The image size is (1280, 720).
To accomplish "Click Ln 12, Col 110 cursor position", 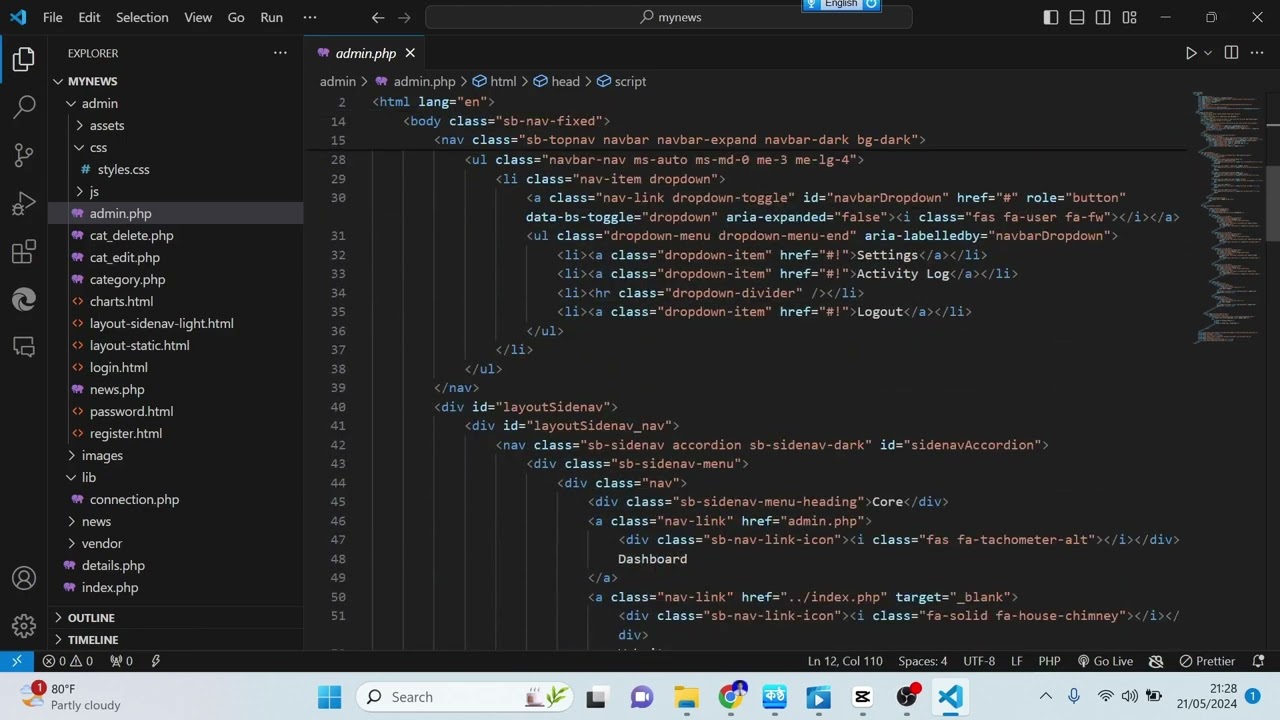I will (x=845, y=661).
